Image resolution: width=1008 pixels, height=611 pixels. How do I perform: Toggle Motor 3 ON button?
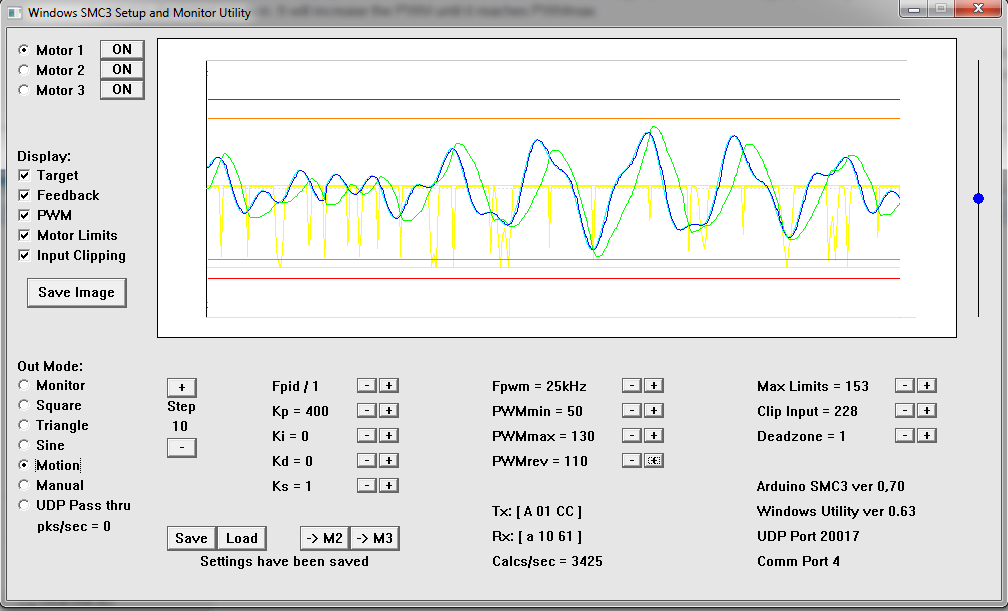click(x=122, y=90)
